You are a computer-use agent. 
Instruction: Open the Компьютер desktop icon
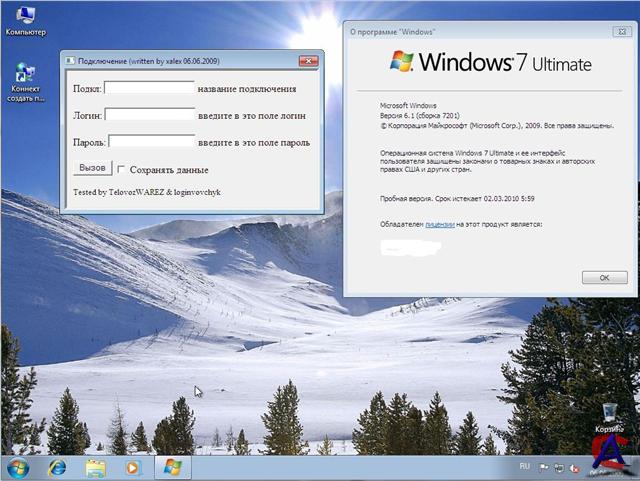25,17
